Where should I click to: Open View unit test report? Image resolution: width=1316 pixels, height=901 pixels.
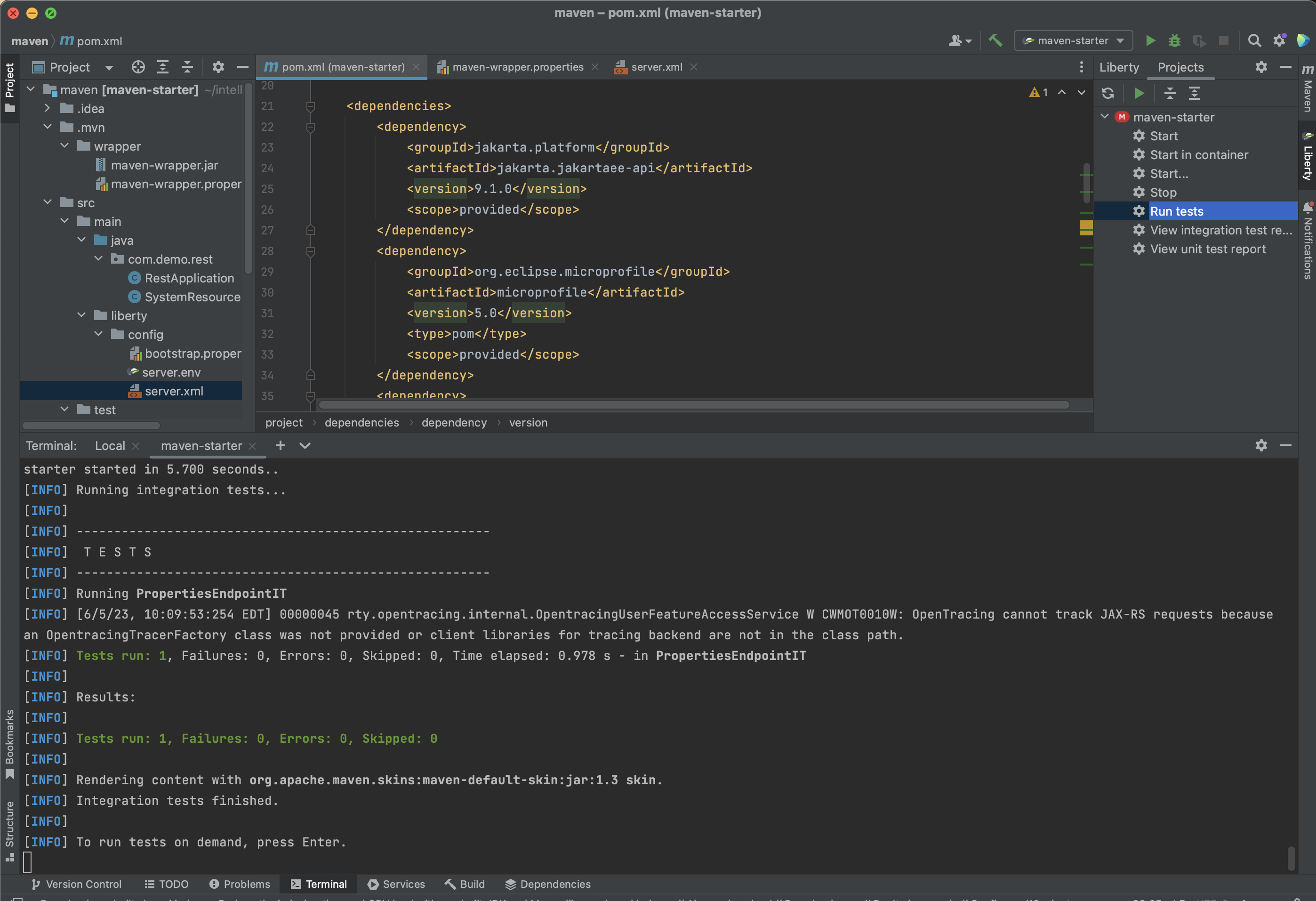(1208, 249)
